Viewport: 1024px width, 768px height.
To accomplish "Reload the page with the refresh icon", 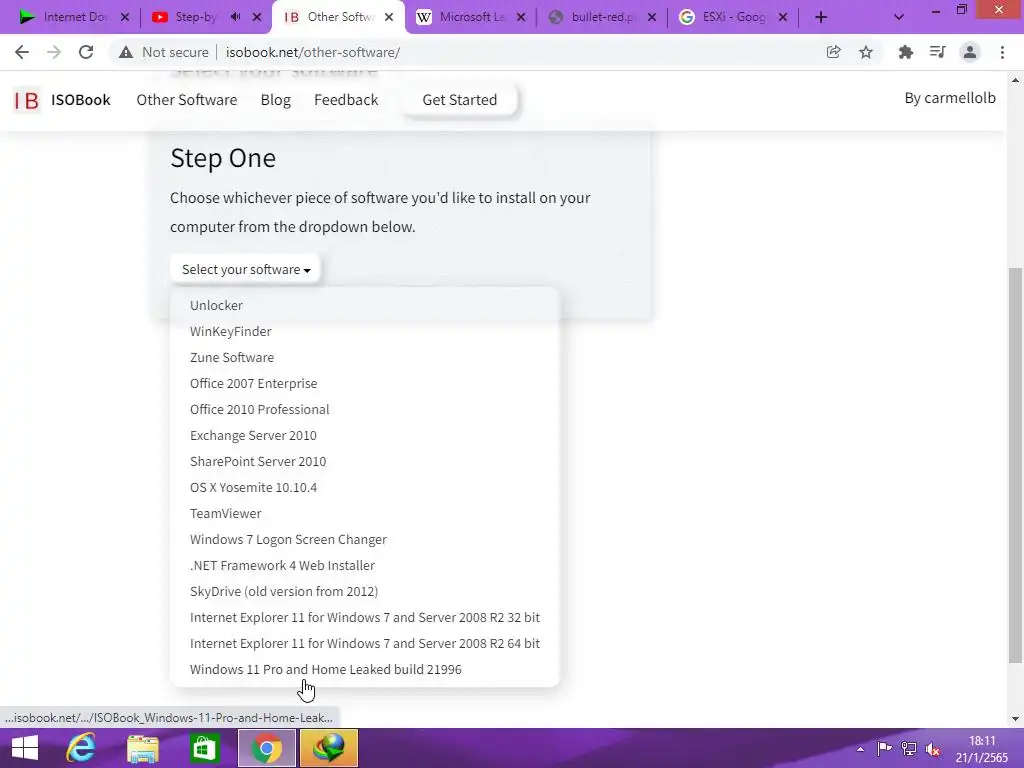I will [x=86, y=52].
